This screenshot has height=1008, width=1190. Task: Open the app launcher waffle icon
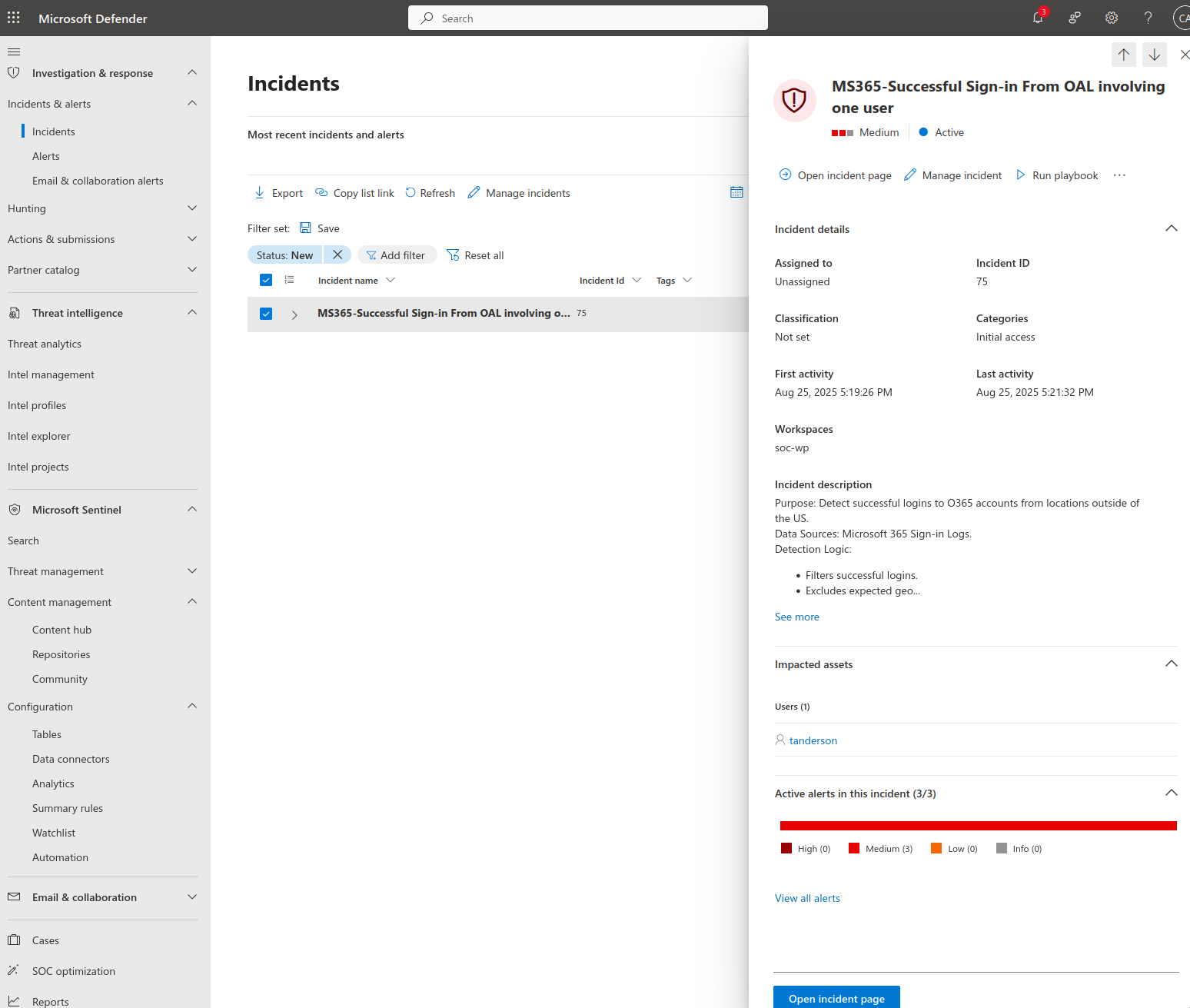click(x=14, y=18)
